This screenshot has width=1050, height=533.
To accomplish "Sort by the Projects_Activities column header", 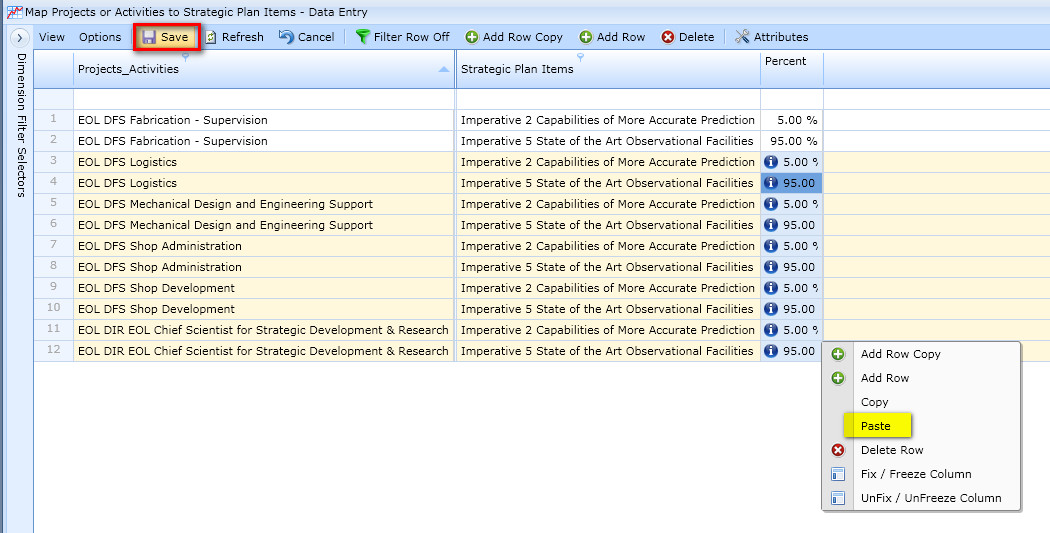I will 264,69.
